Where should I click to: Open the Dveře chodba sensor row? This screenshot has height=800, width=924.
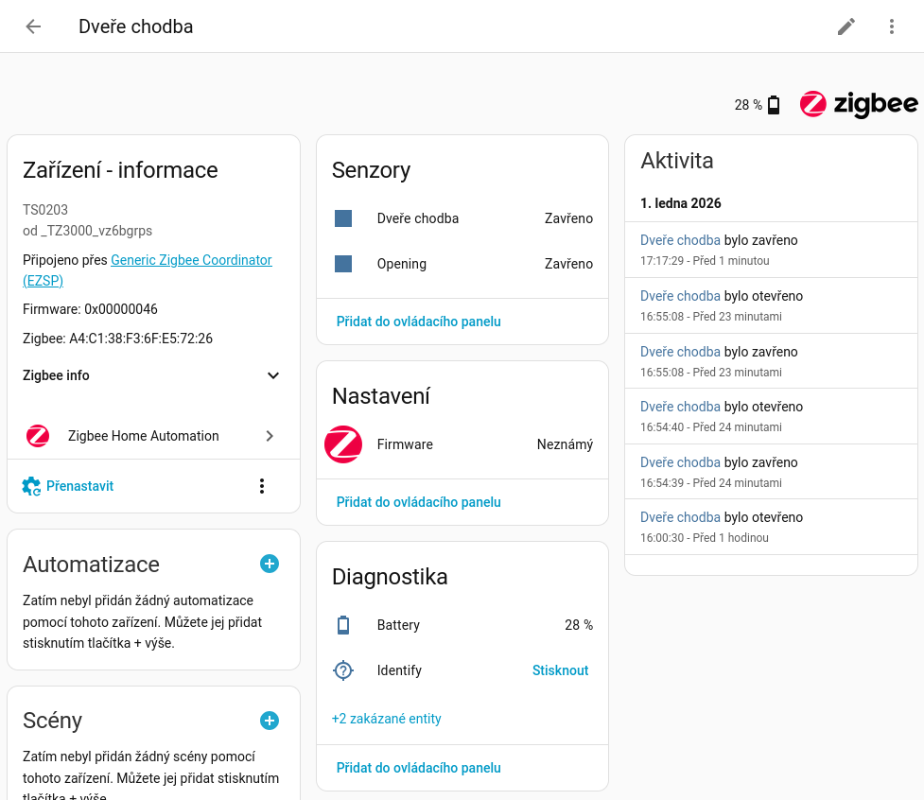462,218
